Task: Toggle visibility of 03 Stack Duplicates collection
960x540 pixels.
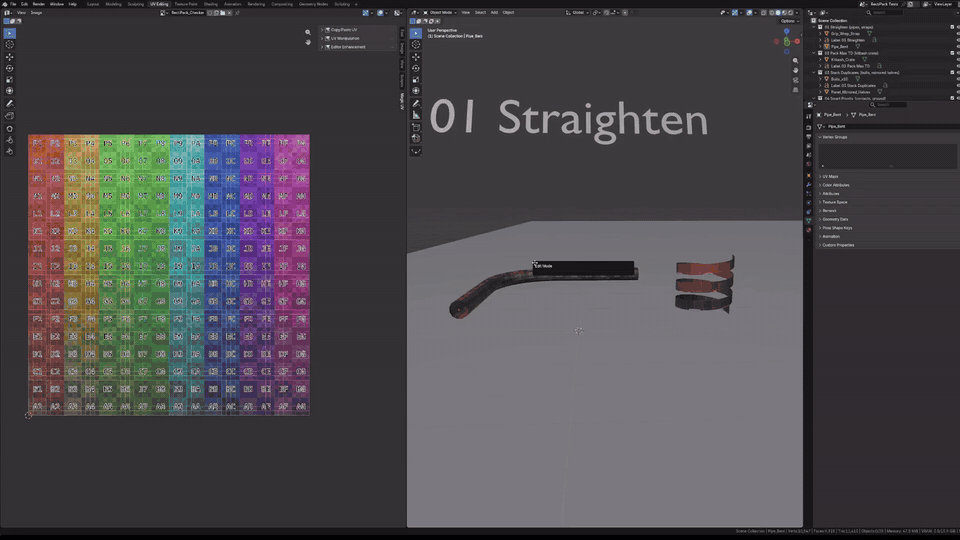Action: click(x=958, y=72)
